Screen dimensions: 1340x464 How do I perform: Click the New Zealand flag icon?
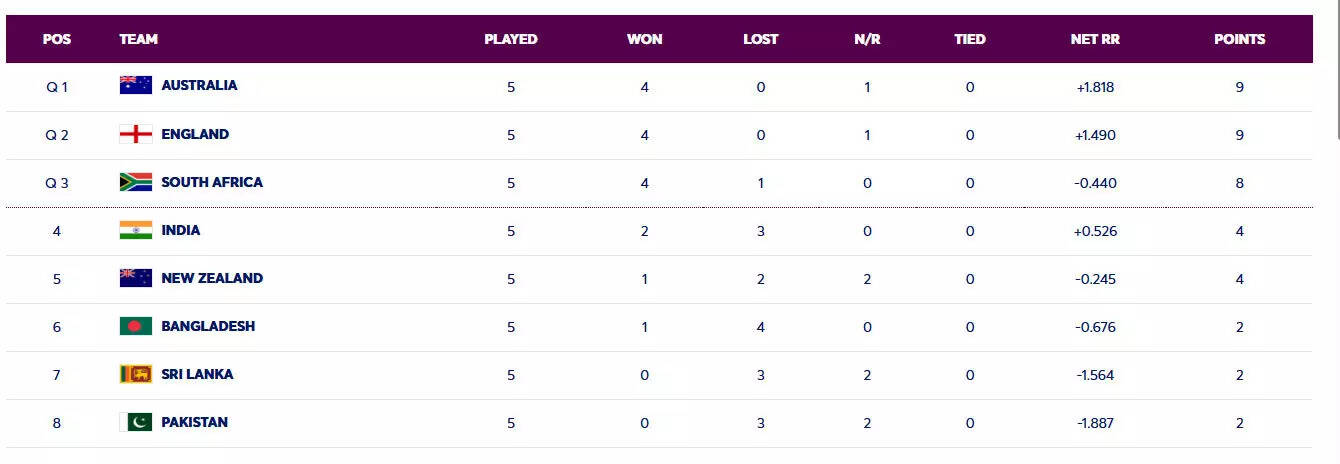(x=135, y=278)
